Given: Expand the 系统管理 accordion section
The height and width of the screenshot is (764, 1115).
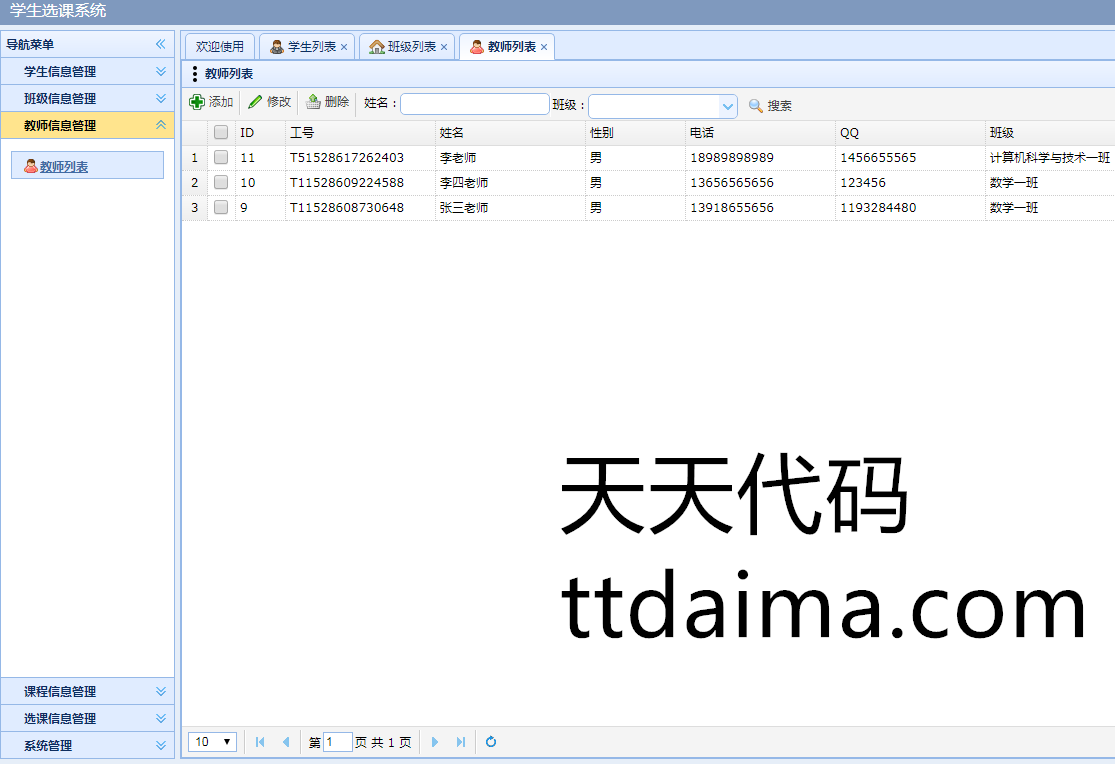Looking at the screenshot, I should (x=160, y=746).
